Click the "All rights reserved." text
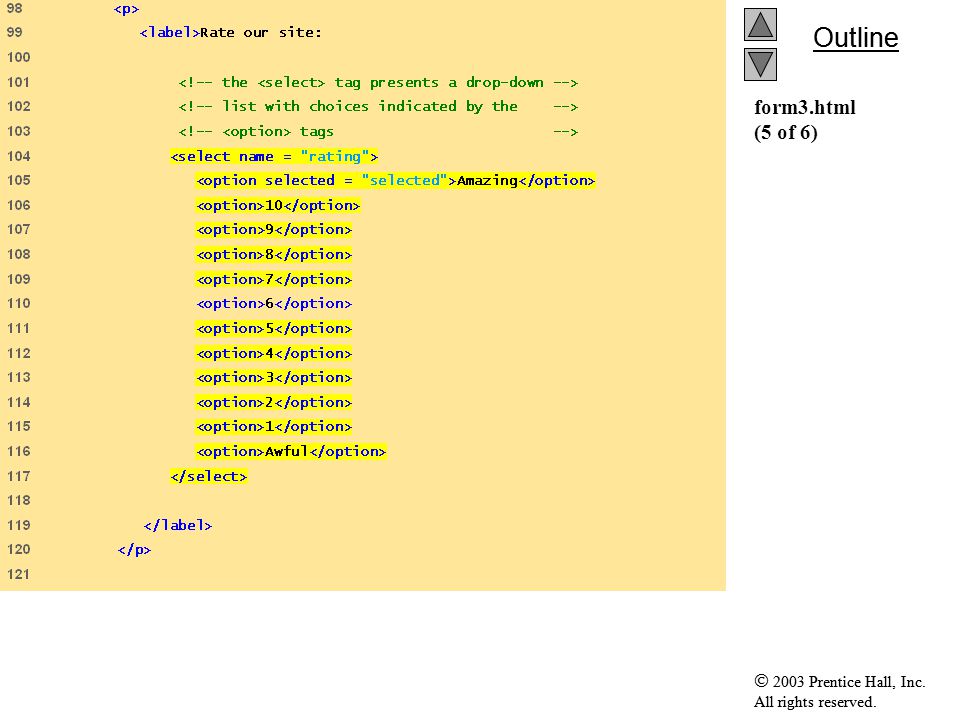Screen dimensions: 960x720 pyautogui.click(x=814, y=702)
